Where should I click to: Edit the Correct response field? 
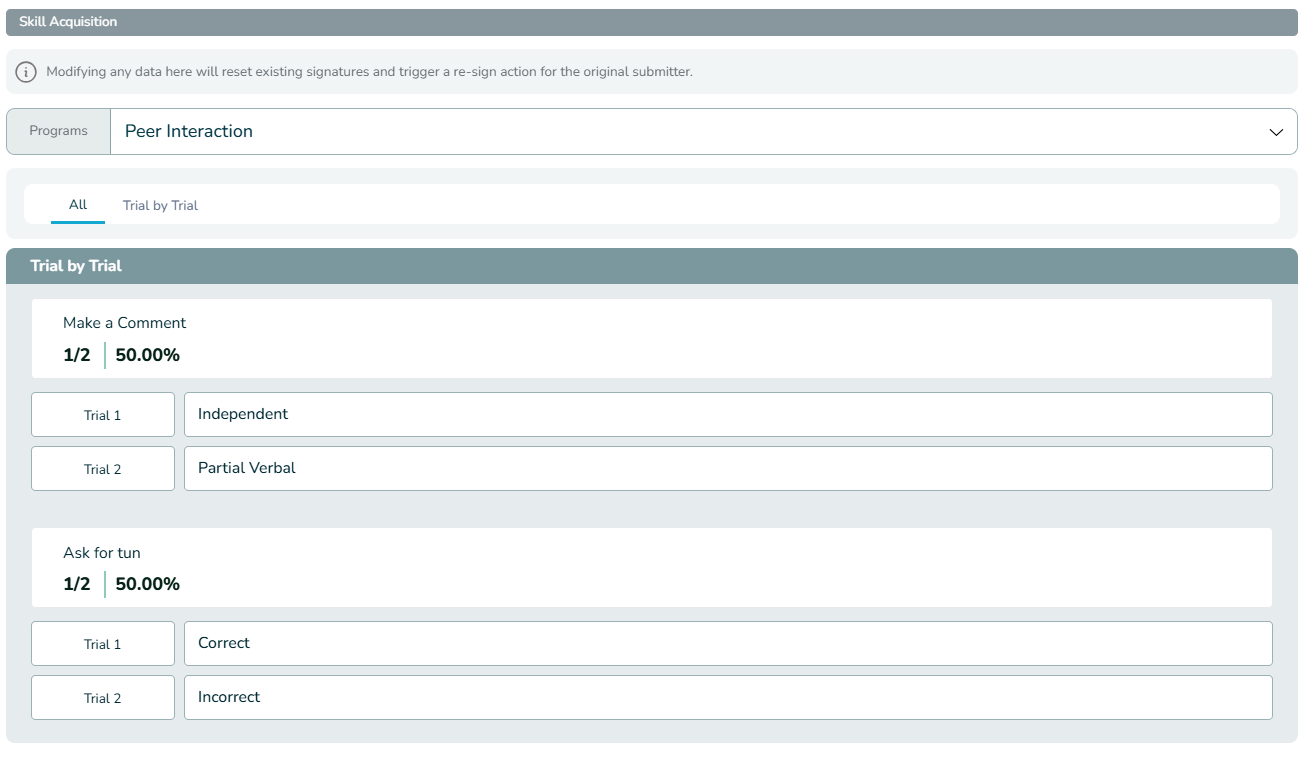728,644
